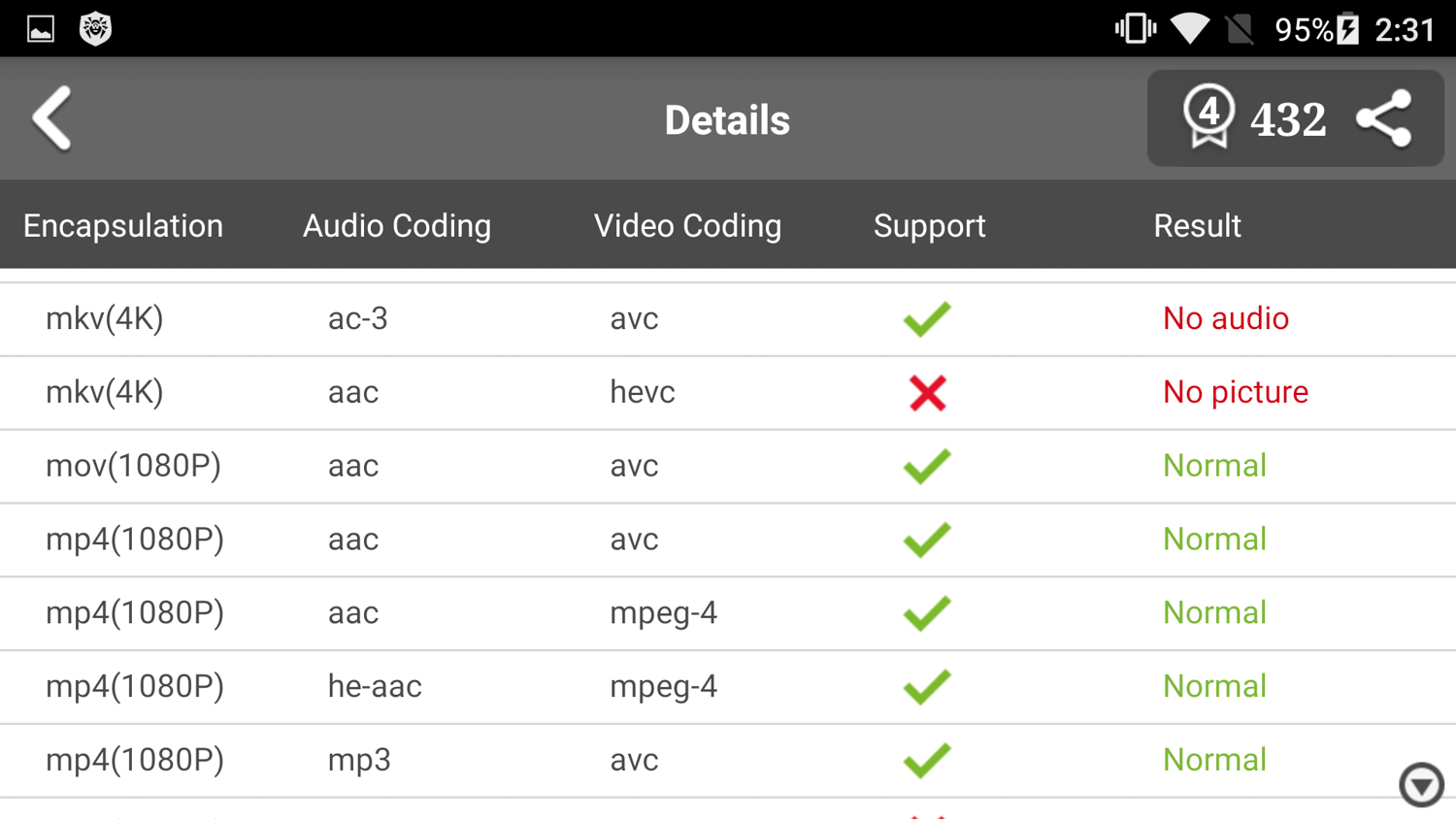Tap the share icon
1456x819 pixels.
coord(1384,118)
